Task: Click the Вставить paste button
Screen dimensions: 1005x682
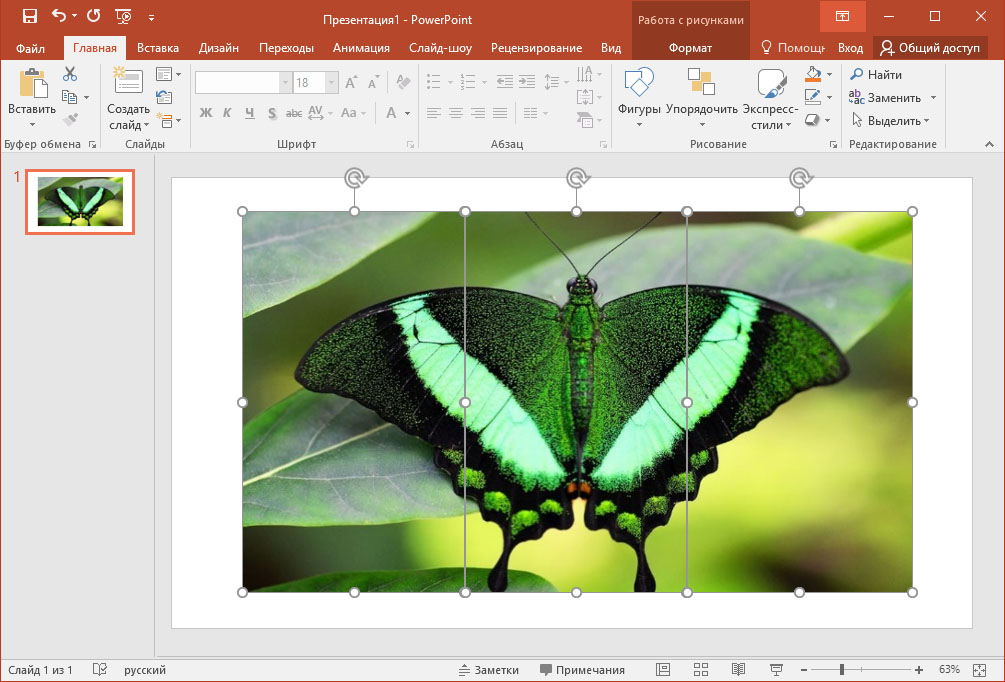Action: click(x=32, y=98)
